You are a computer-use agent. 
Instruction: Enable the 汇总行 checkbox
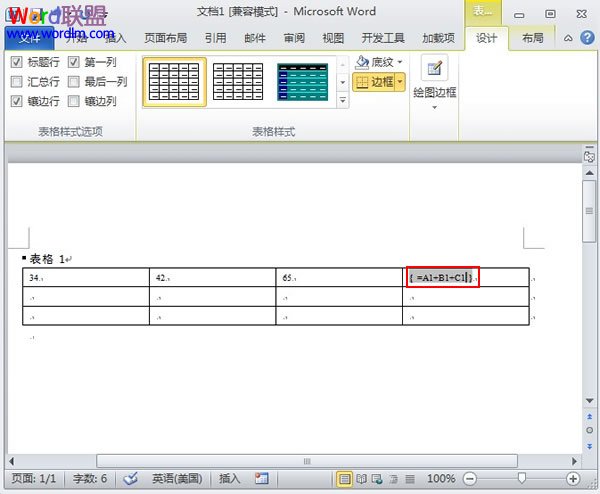[16, 82]
